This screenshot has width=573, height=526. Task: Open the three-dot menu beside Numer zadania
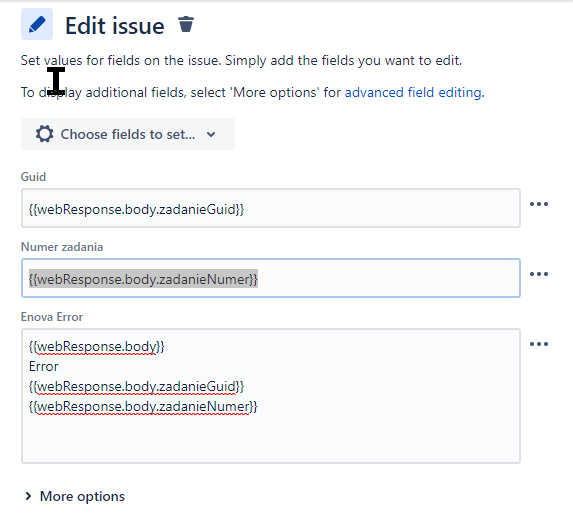pos(539,274)
